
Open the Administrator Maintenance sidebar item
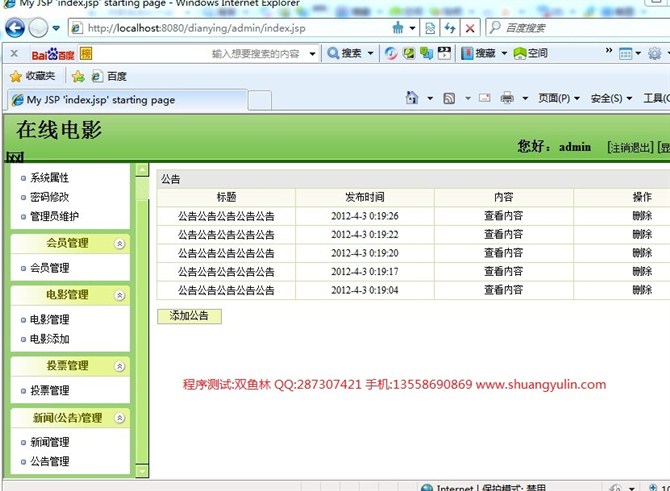point(54,216)
